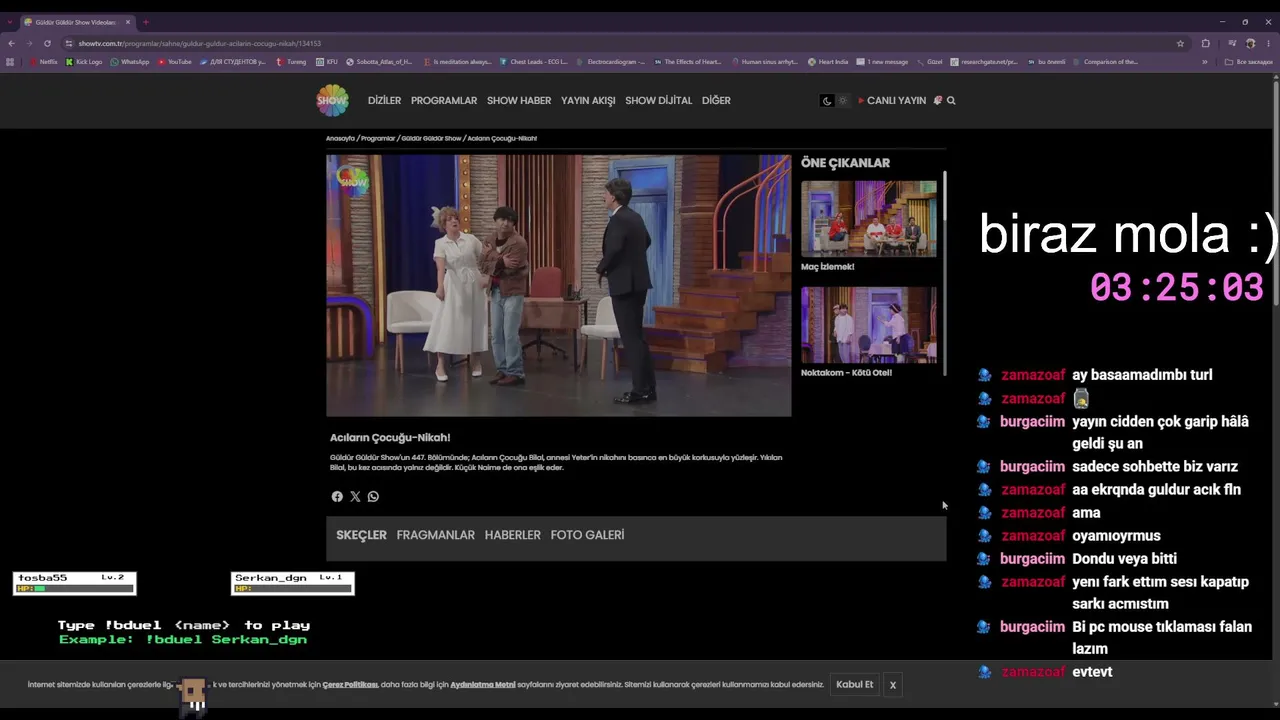Open the DİZİLER menu
The image size is (1280, 720).
pyautogui.click(x=384, y=101)
